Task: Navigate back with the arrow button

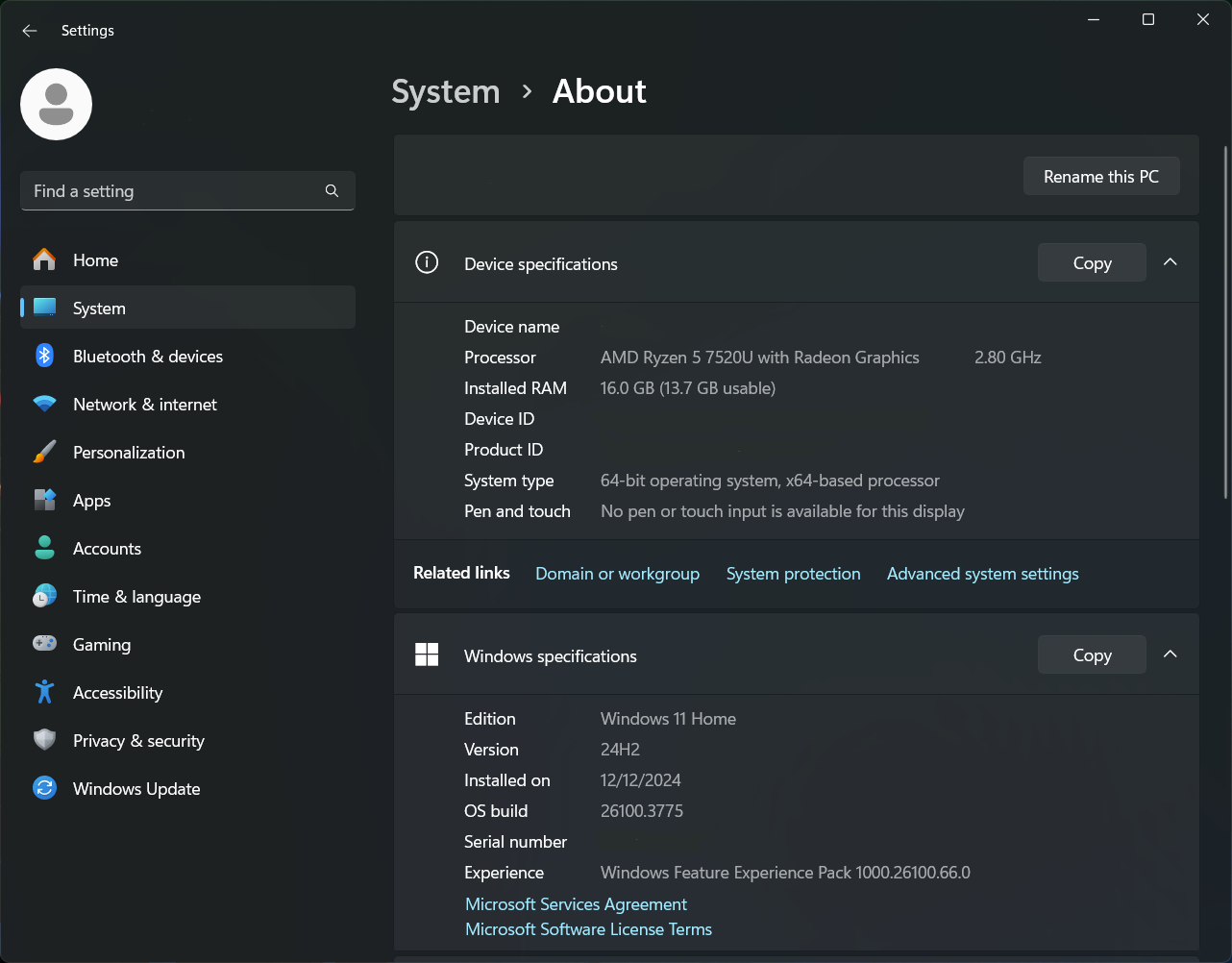Action: coord(29,30)
